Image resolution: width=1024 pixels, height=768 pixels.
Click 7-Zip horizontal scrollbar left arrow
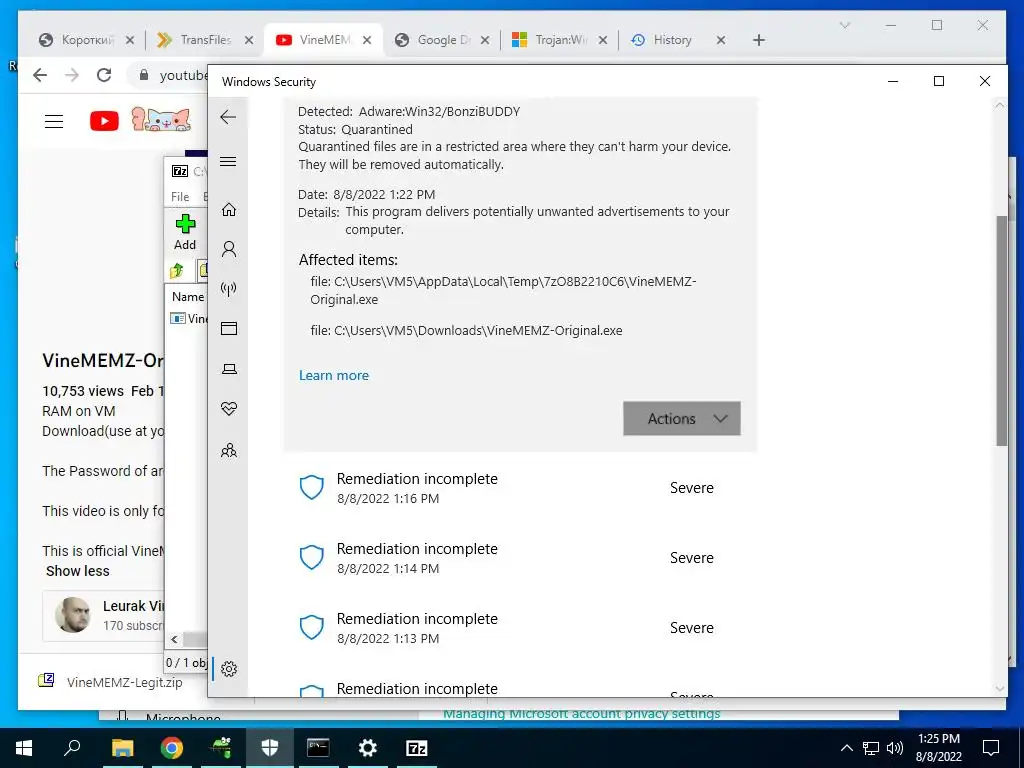[174, 639]
